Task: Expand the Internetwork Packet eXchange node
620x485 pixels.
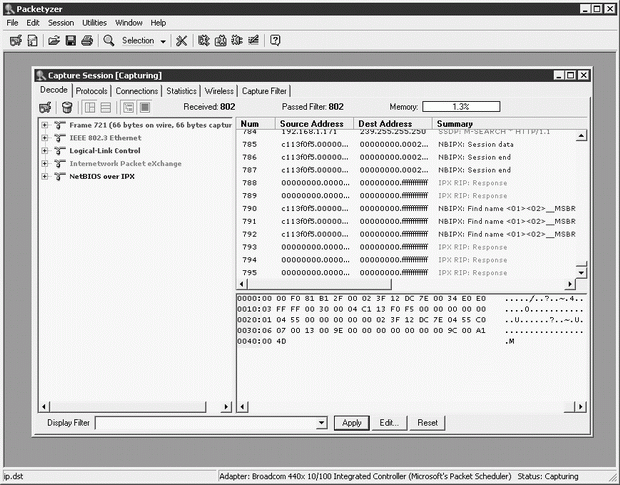Action: (x=45, y=164)
